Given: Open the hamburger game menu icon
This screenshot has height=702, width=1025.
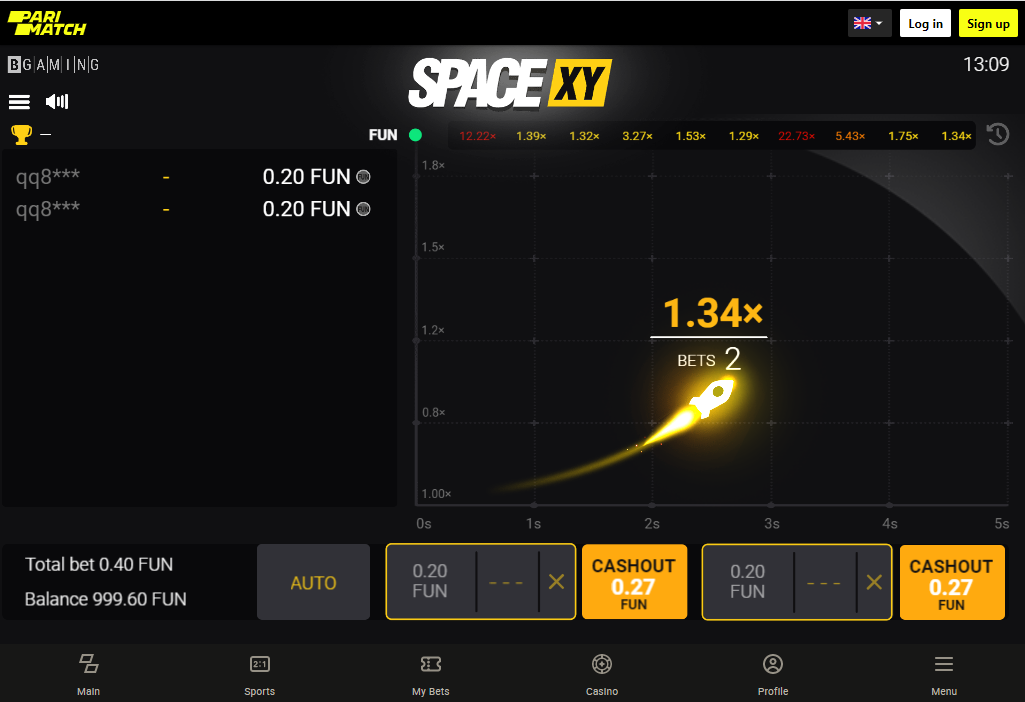Looking at the screenshot, I should pos(19,101).
